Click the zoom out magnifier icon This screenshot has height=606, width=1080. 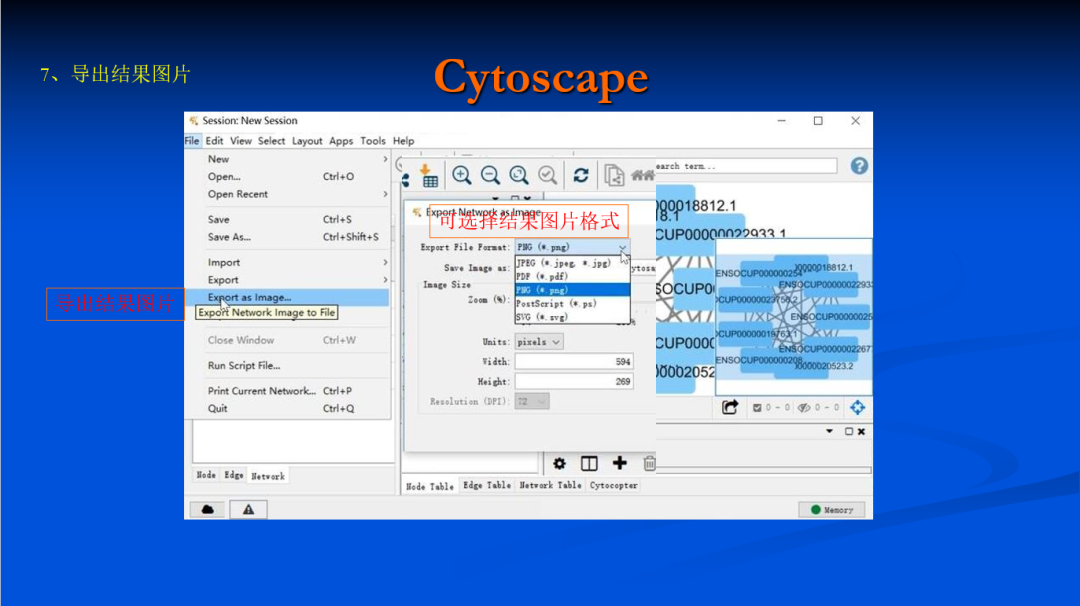[x=490, y=175]
